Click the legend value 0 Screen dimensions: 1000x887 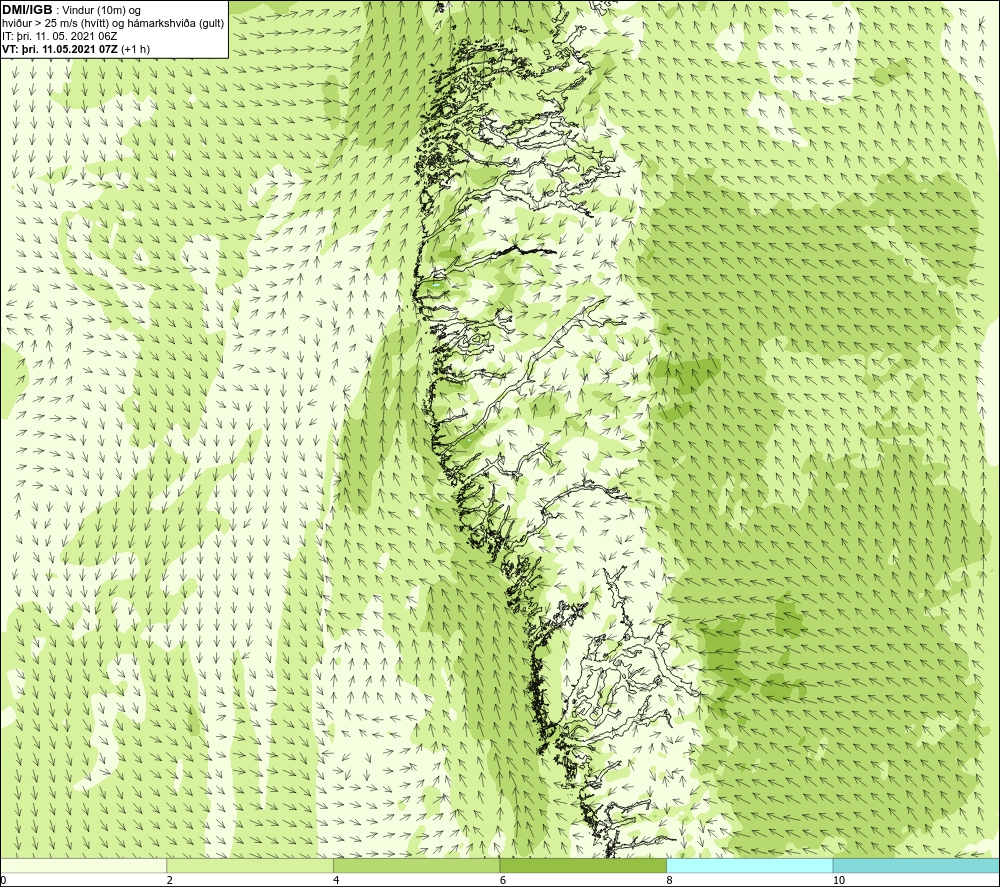(3, 881)
